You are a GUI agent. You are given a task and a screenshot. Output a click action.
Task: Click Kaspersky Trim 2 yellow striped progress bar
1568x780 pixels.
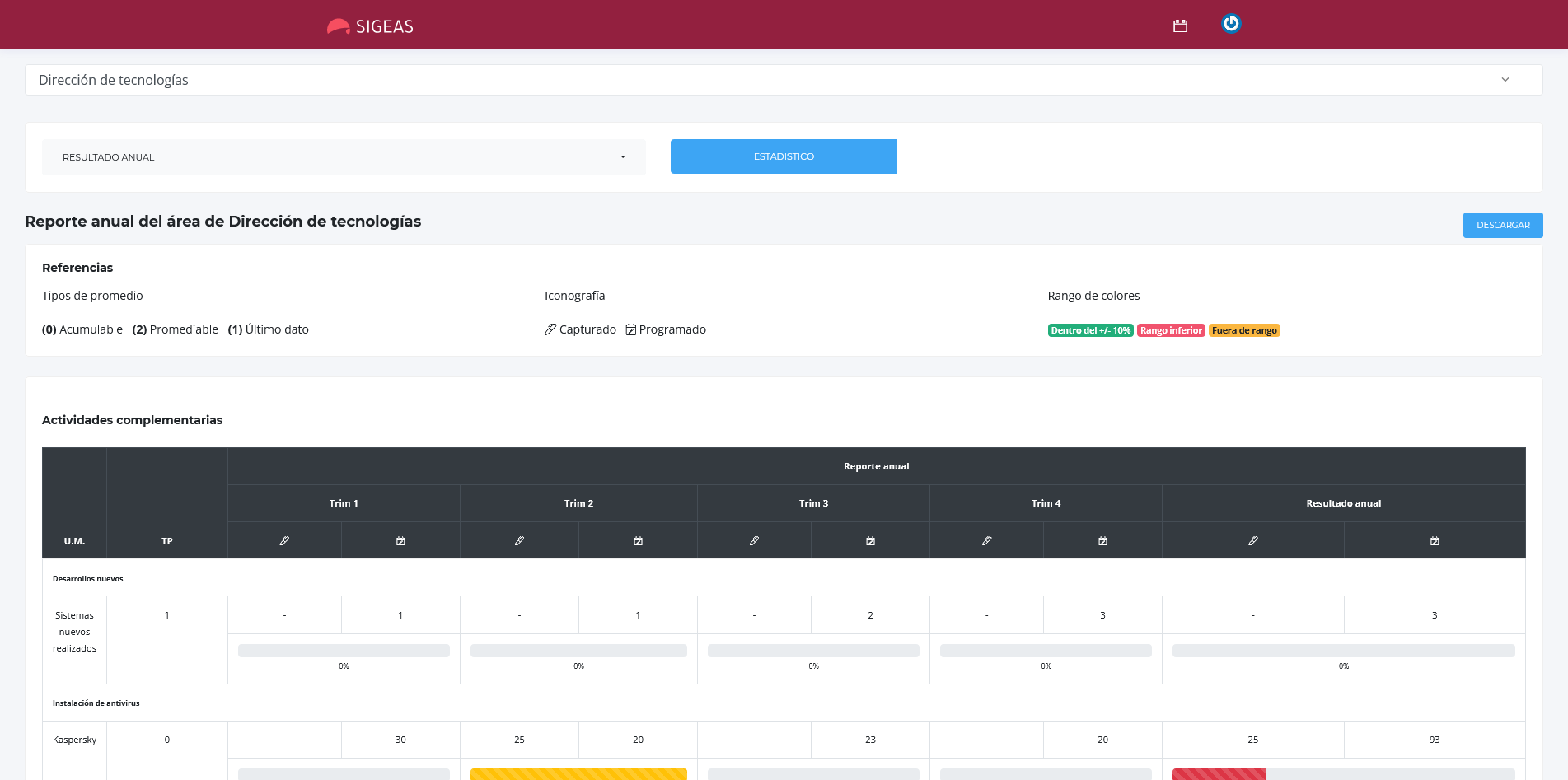pos(578,774)
